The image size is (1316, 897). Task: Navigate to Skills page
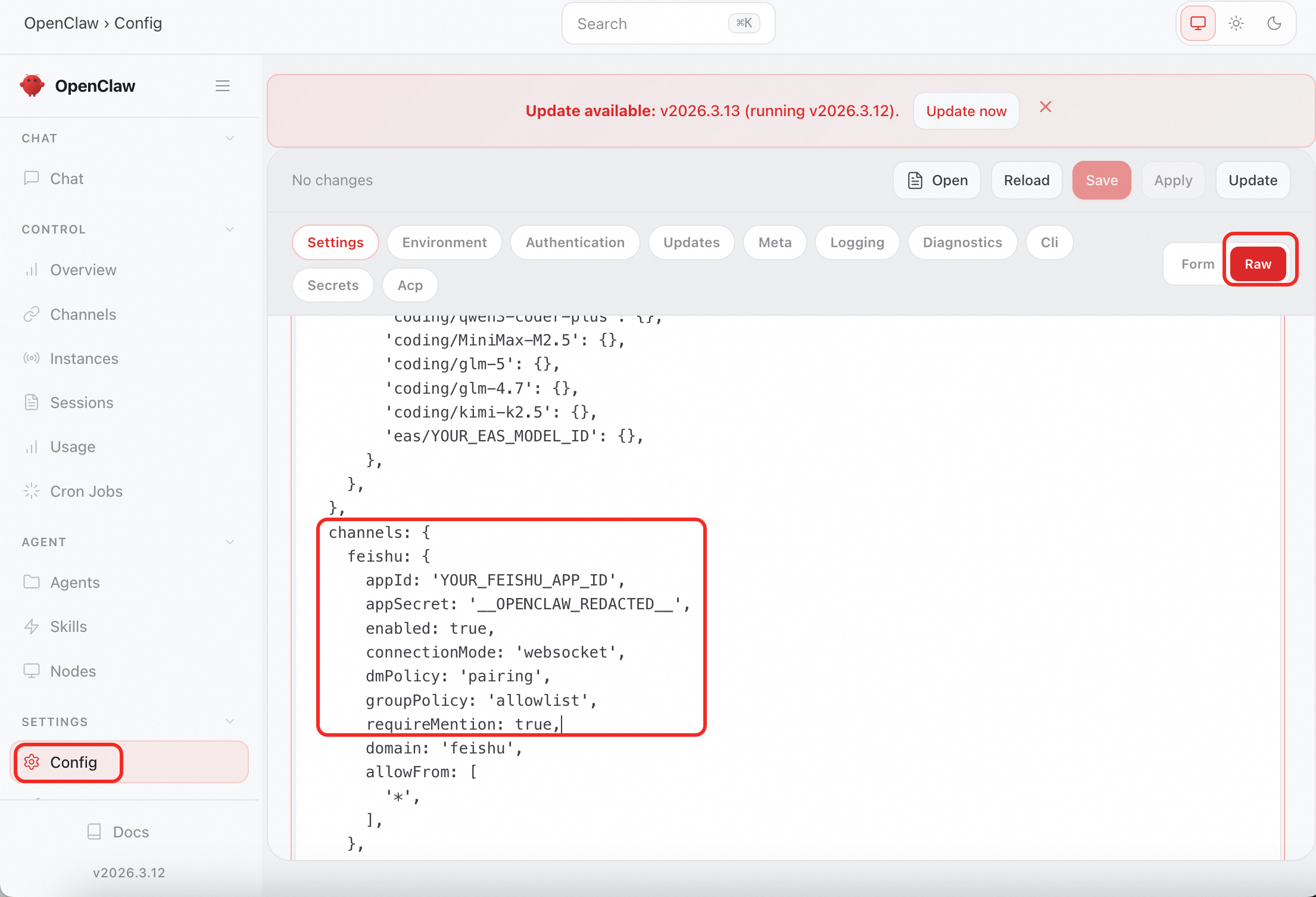tap(129, 627)
